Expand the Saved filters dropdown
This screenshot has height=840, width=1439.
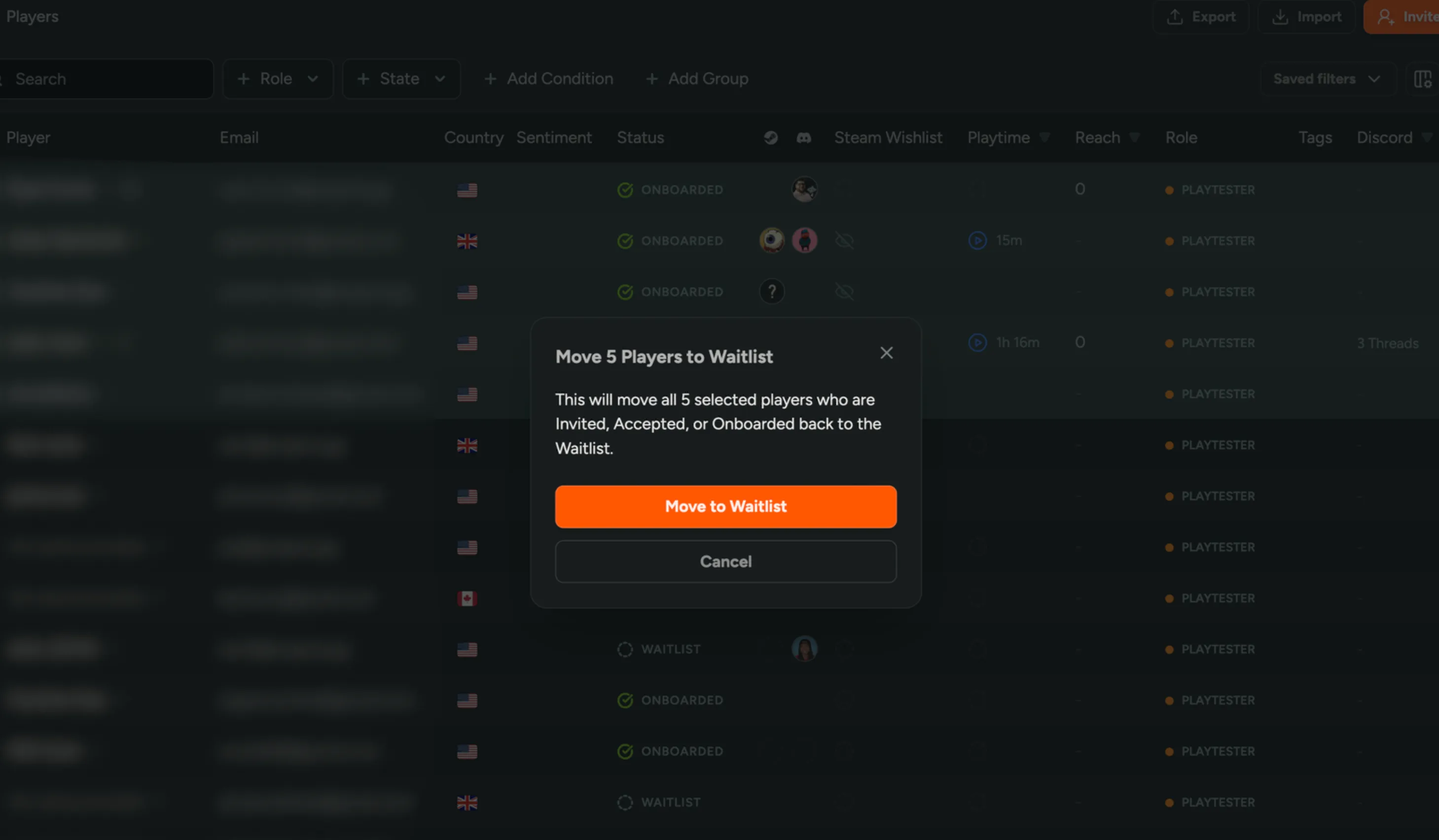(1327, 79)
